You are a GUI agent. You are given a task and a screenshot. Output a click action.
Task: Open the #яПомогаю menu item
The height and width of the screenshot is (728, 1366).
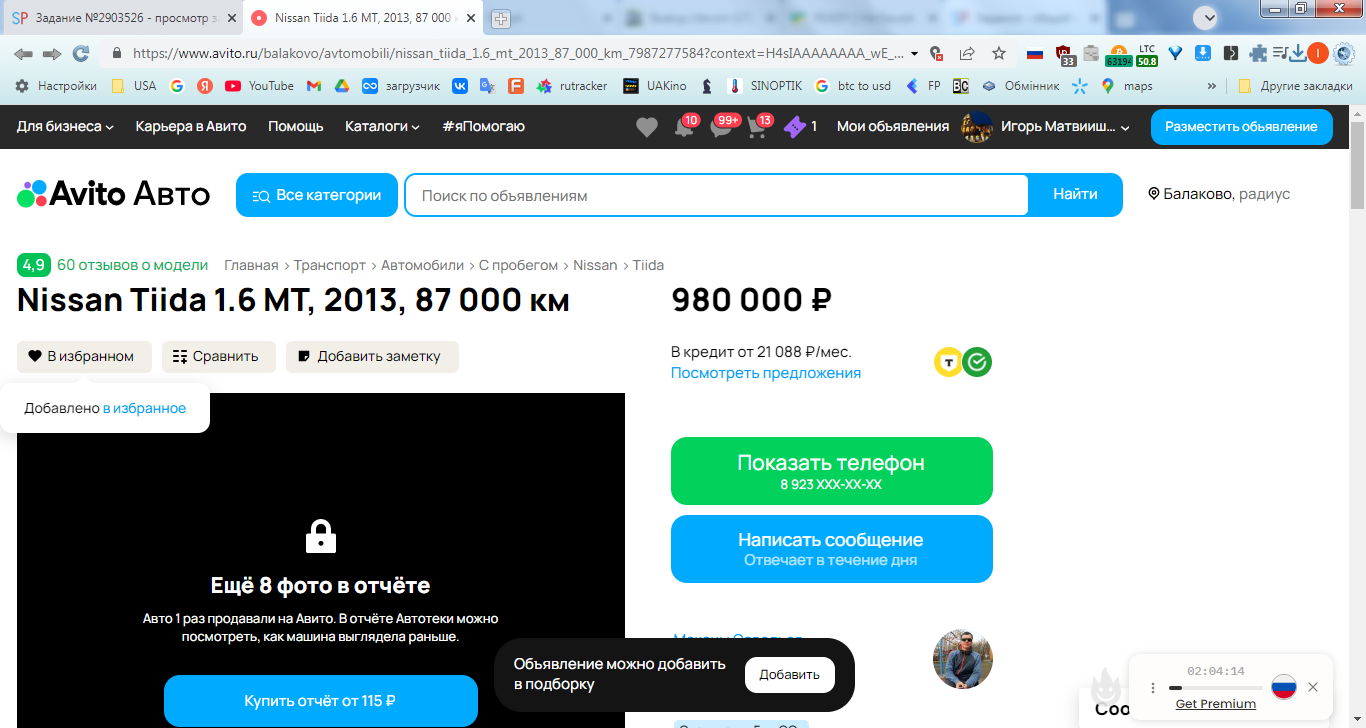point(483,127)
